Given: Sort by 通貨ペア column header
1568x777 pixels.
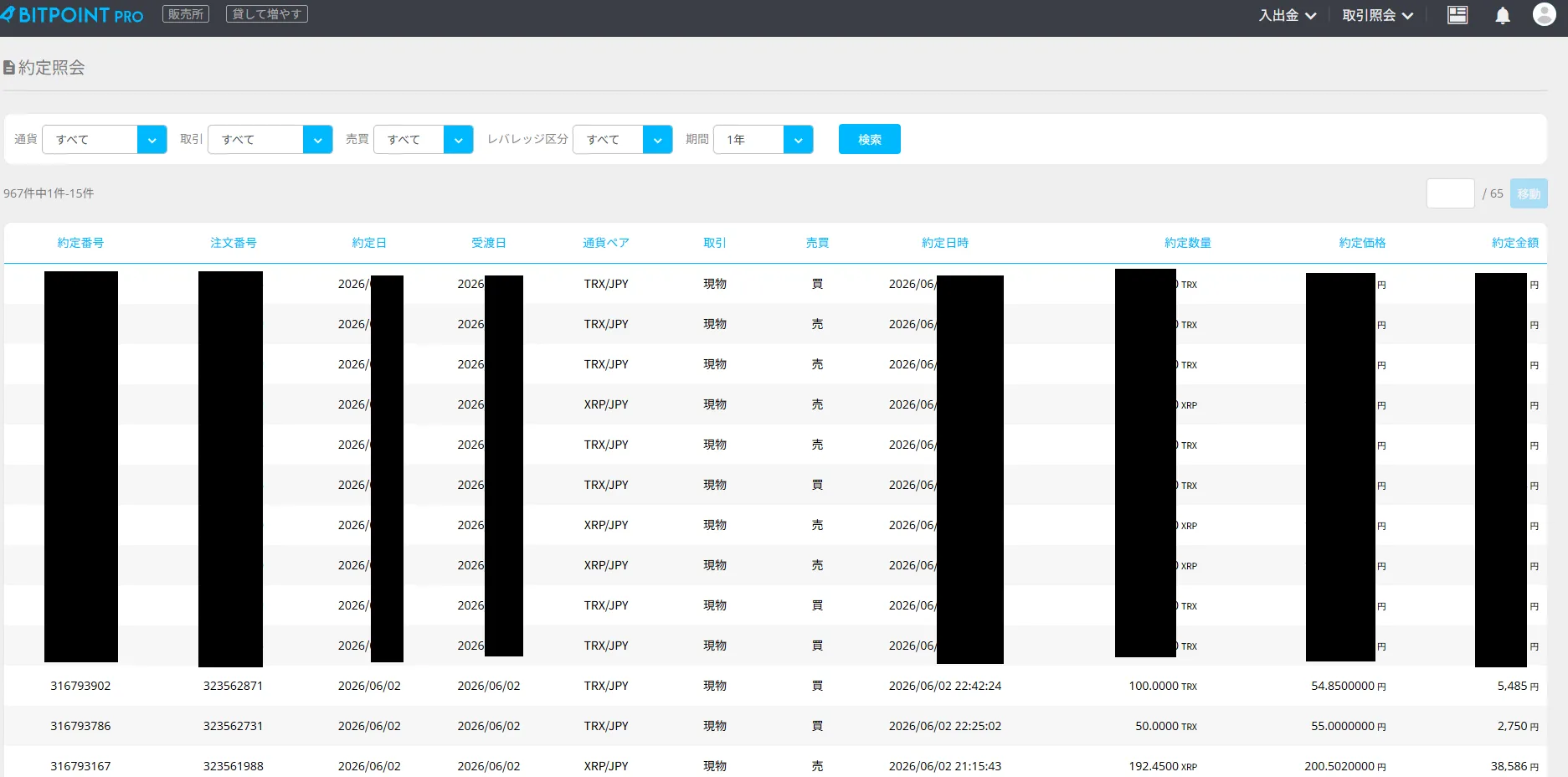Looking at the screenshot, I should pos(606,243).
